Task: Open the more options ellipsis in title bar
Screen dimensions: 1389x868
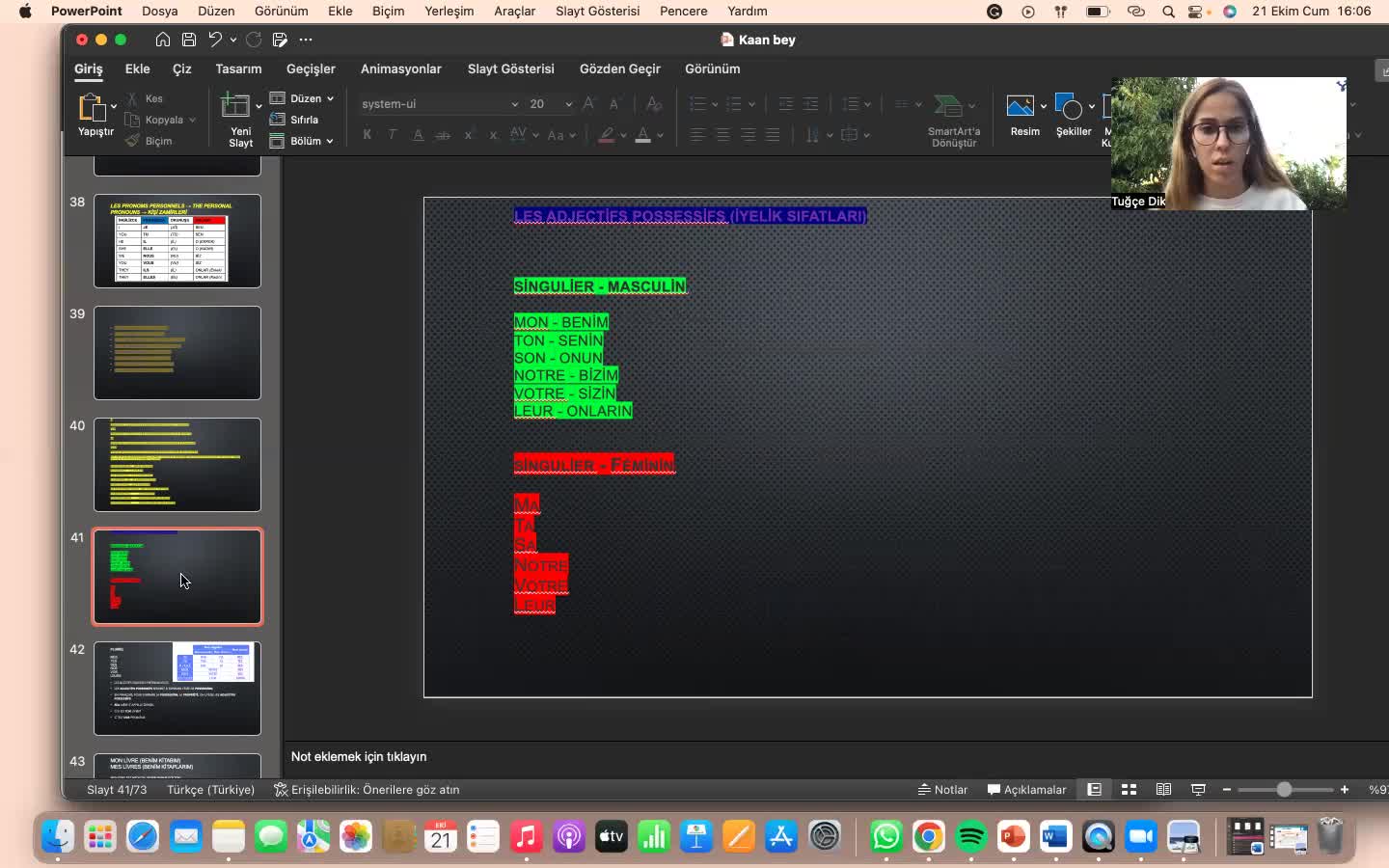Action: [306, 40]
